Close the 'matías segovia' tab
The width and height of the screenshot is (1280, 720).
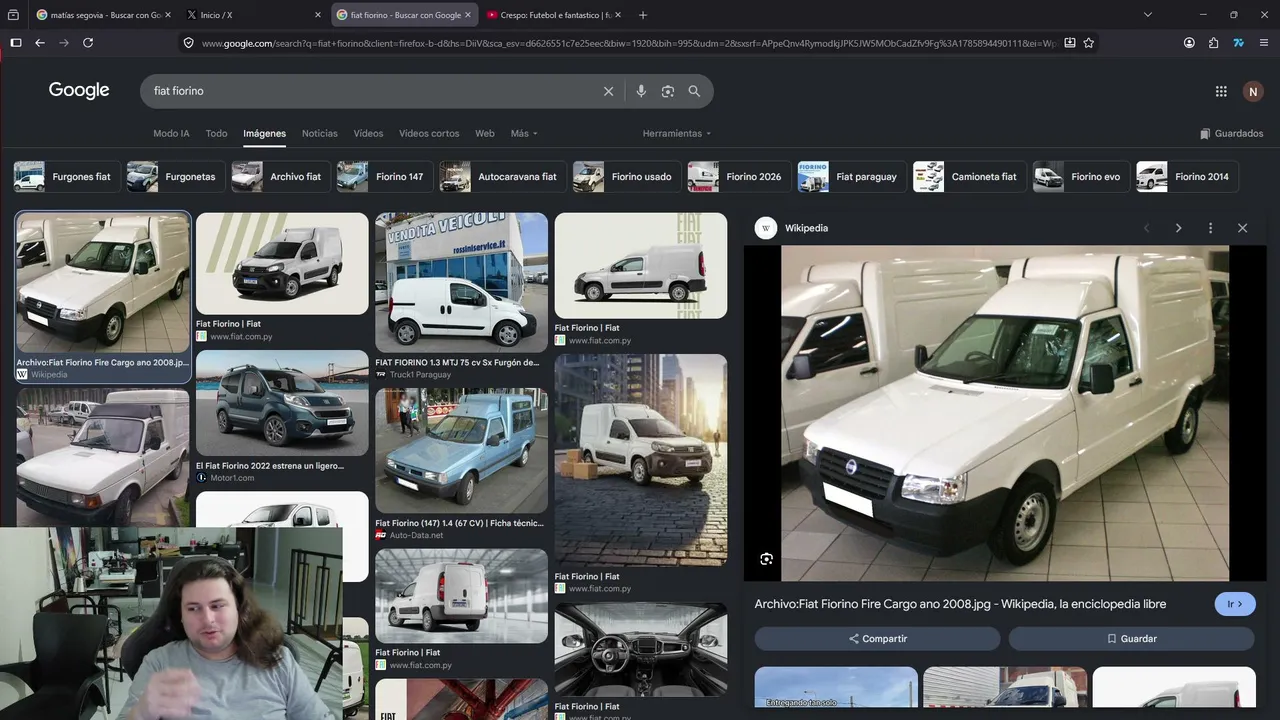coord(167,15)
